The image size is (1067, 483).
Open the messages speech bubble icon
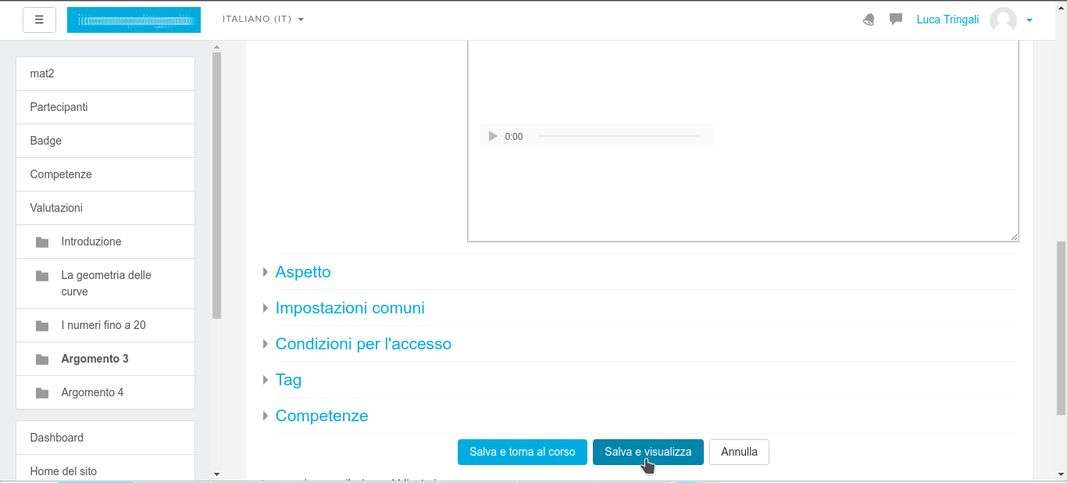click(896, 19)
